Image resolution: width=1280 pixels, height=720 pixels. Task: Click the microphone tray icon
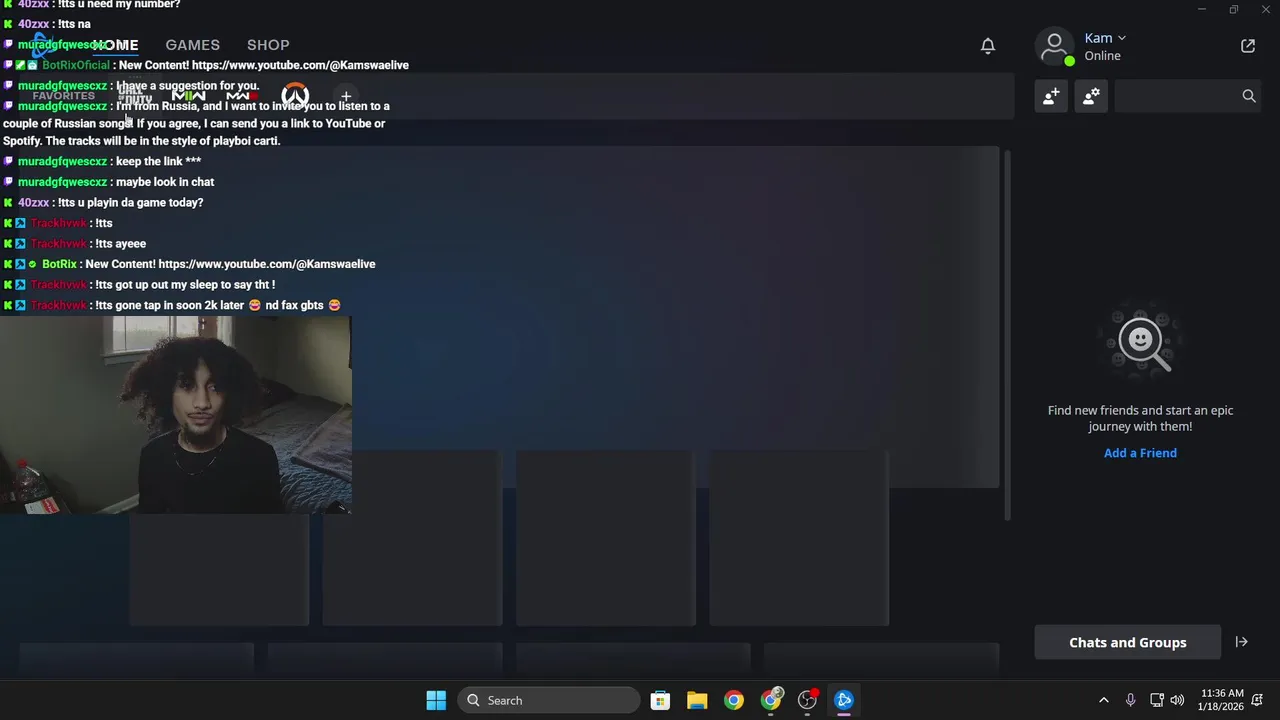pyautogui.click(x=1130, y=700)
